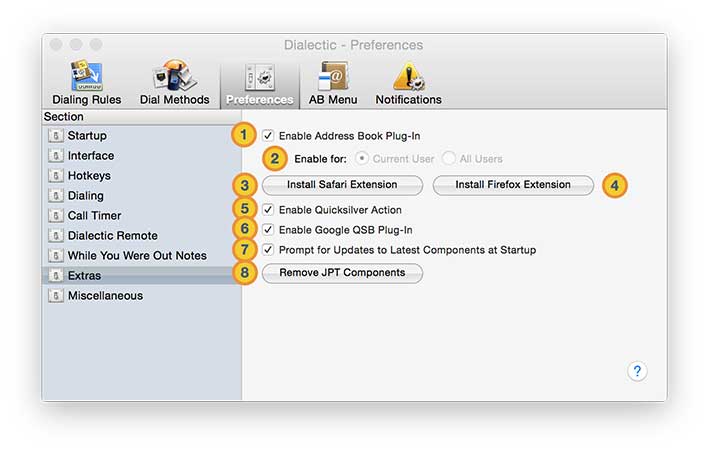Click the icon beside Dialing section

tap(56, 196)
